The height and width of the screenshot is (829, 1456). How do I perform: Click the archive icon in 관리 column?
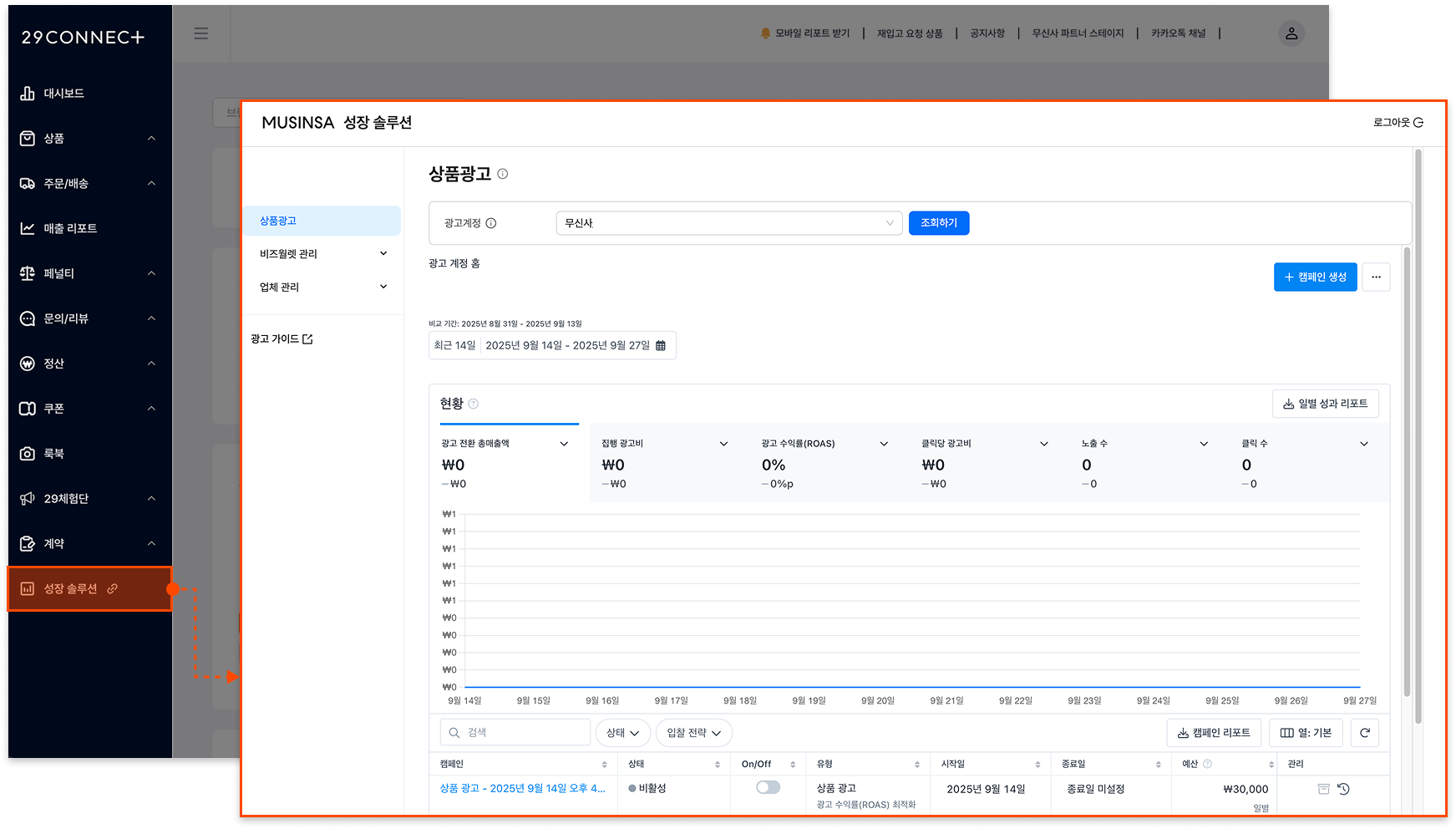(1323, 789)
